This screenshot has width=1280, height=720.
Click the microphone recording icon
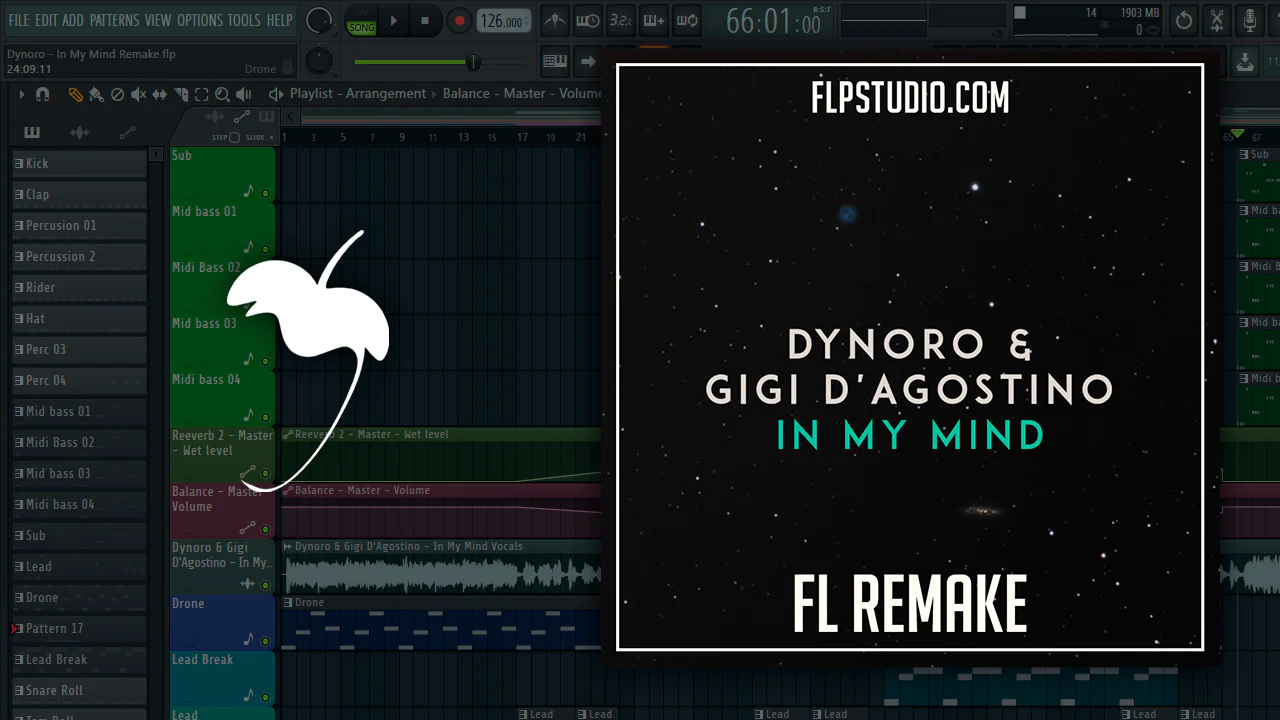[x=1250, y=21]
